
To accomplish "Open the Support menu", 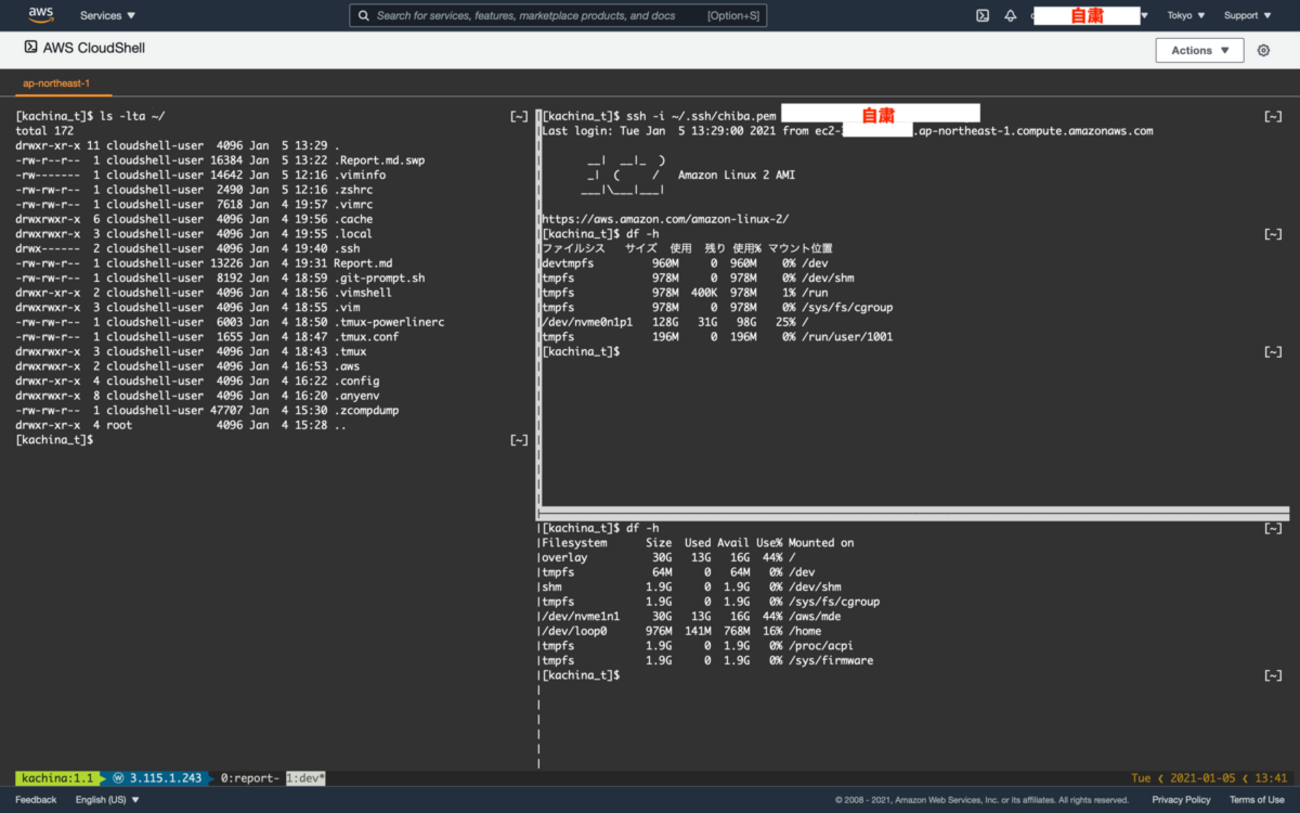I will (x=1247, y=16).
